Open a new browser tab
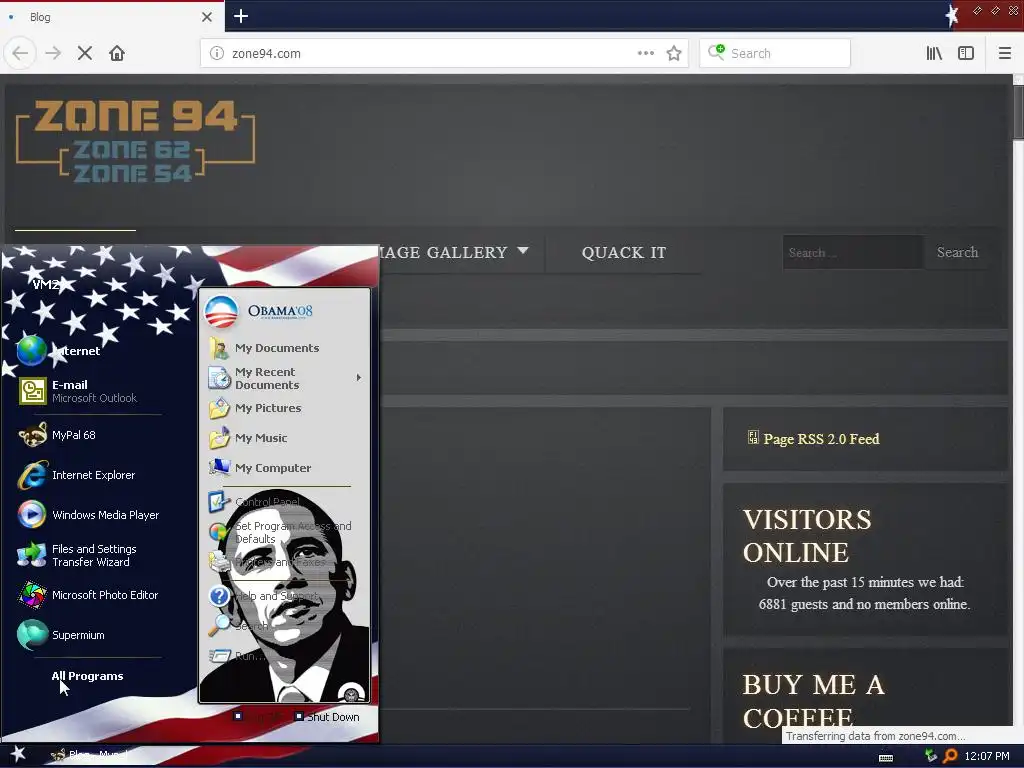This screenshot has height=768, width=1024. [240, 16]
